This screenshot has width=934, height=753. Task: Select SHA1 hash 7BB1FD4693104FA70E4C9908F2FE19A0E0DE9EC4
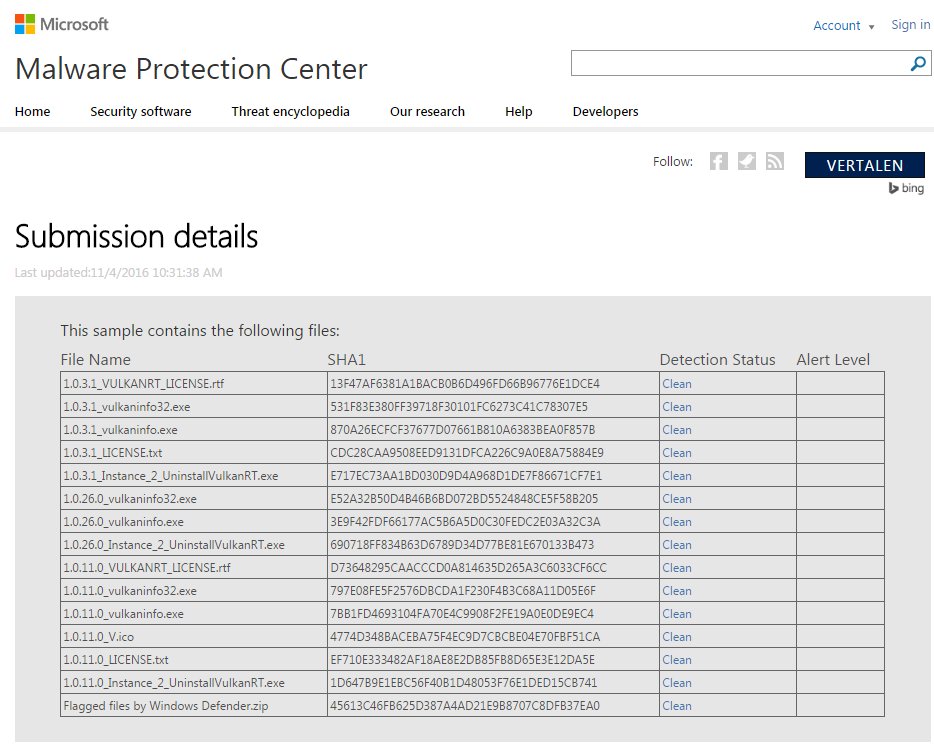tap(462, 614)
